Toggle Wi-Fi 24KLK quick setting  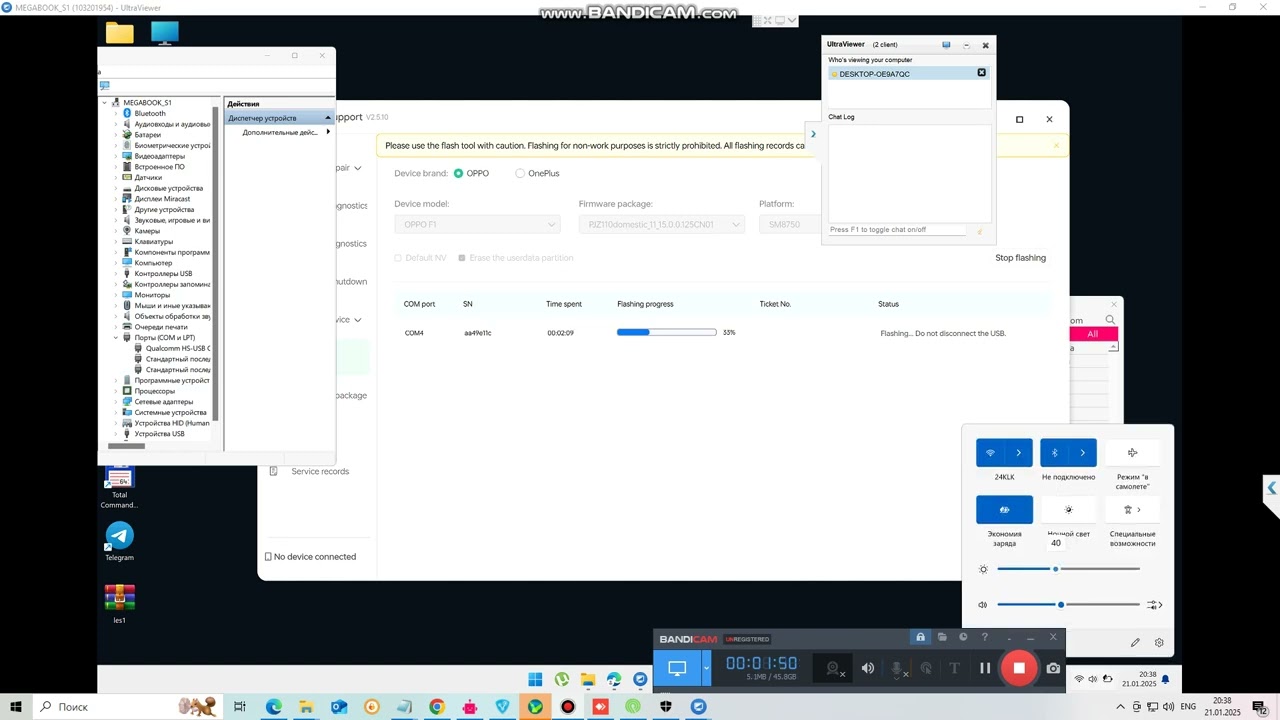[x=990, y=453]
